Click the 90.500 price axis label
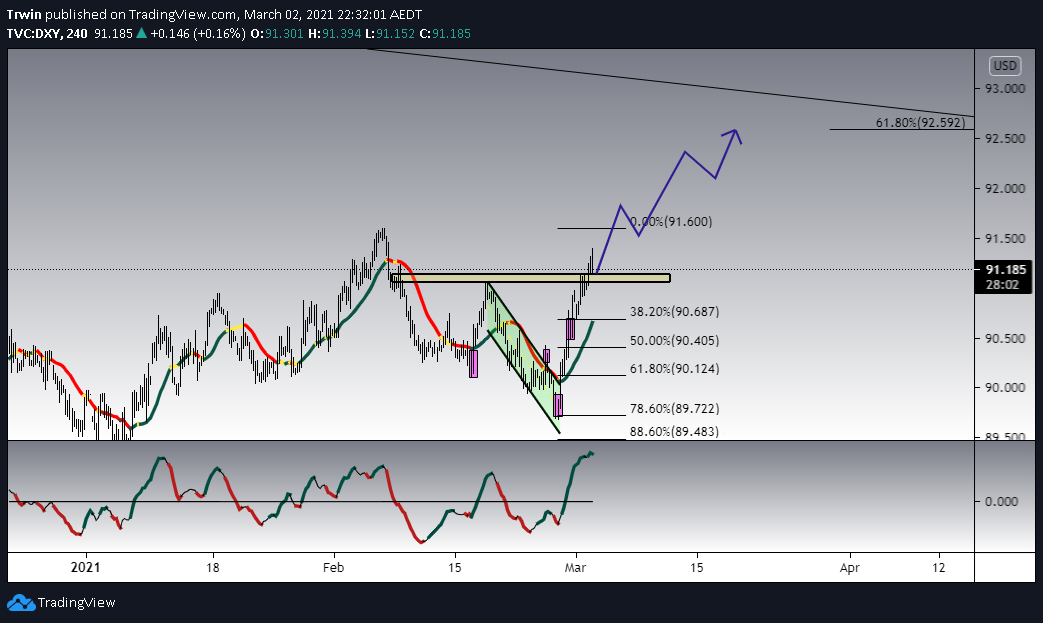This screenshot has height=623, width=1043. point(1005,338)
